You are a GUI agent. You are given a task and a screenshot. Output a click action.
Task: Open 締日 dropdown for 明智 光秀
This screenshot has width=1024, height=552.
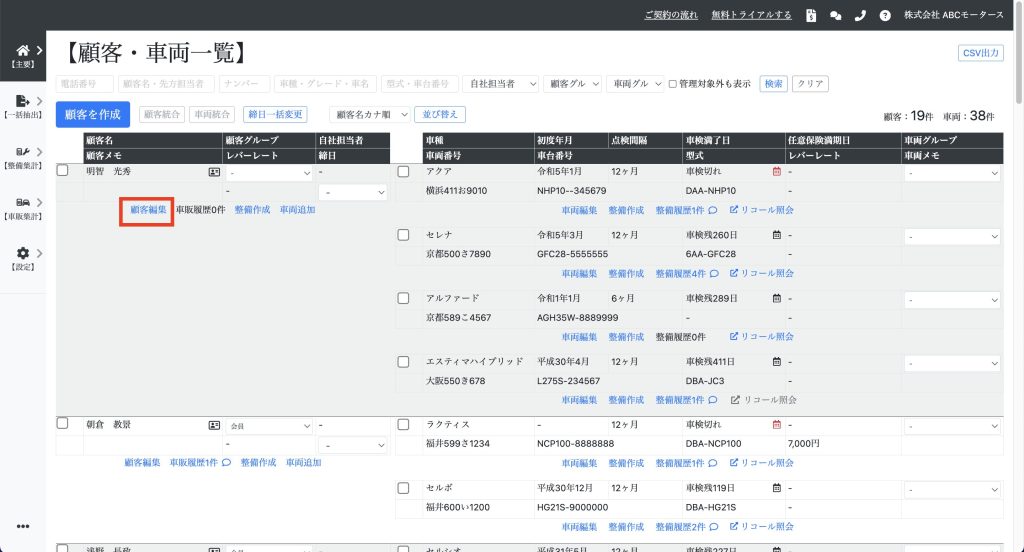pyautogui.click(x=353, y=192)
